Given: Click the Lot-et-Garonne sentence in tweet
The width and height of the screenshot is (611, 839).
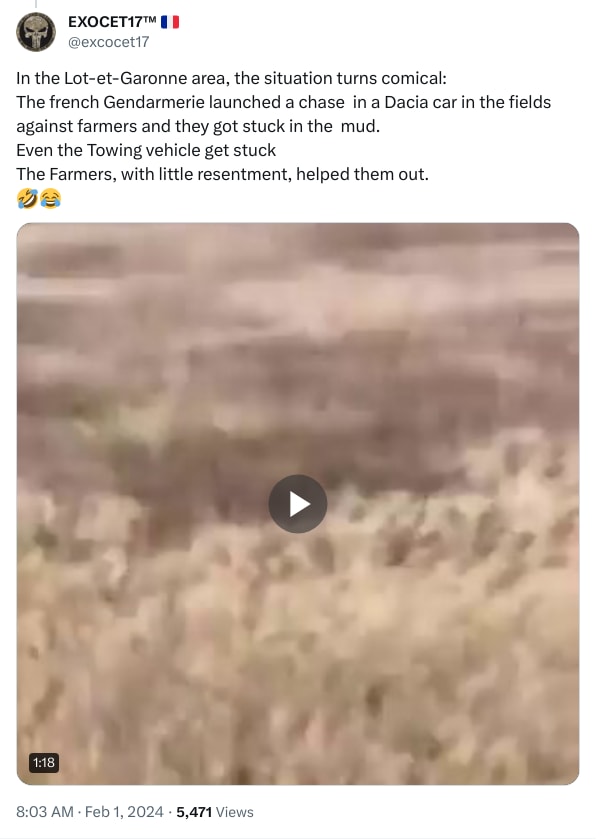Looking at the screenshot, I should 231,78.
